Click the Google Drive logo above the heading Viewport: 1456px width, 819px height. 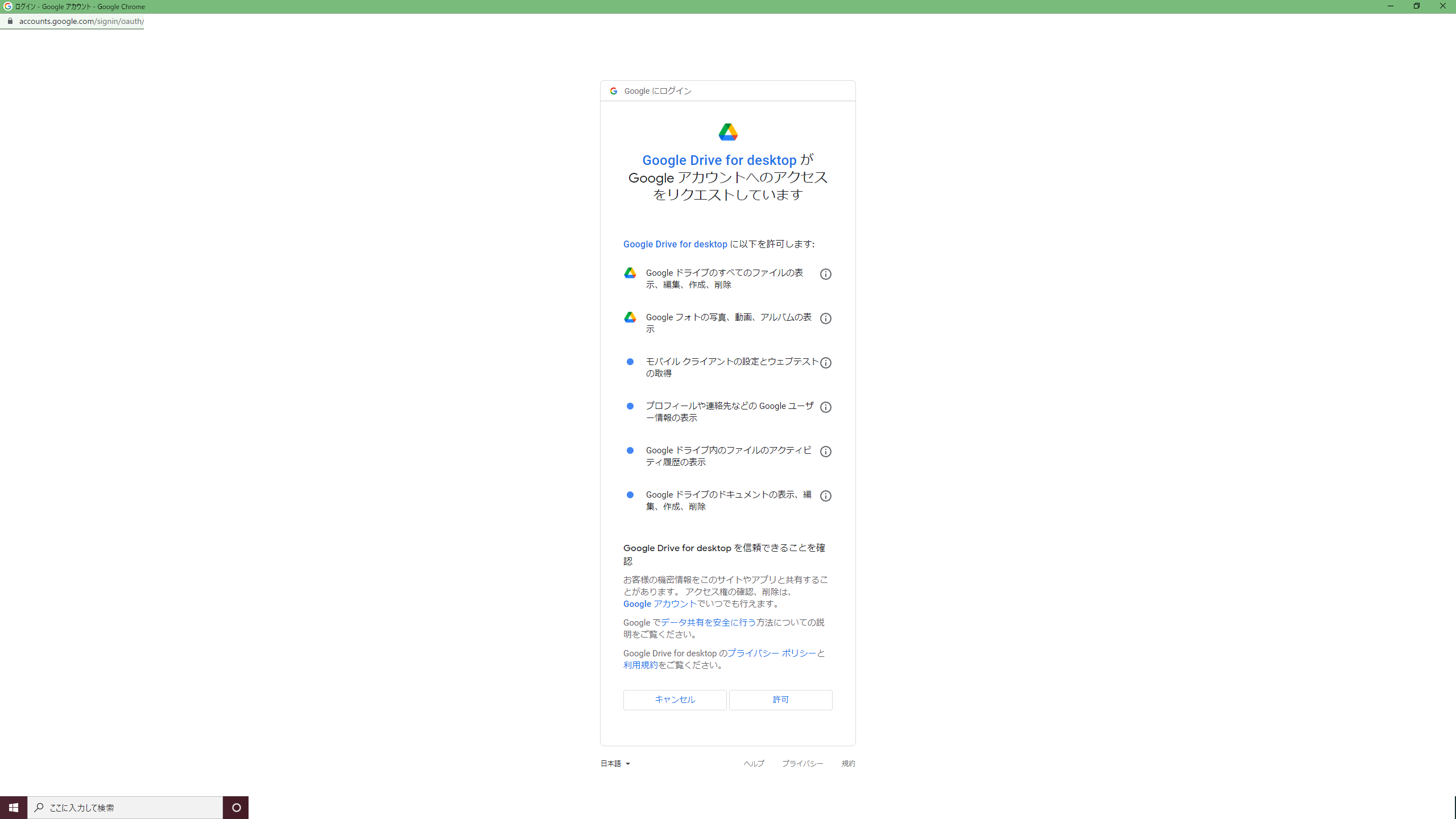pos(729,131)
